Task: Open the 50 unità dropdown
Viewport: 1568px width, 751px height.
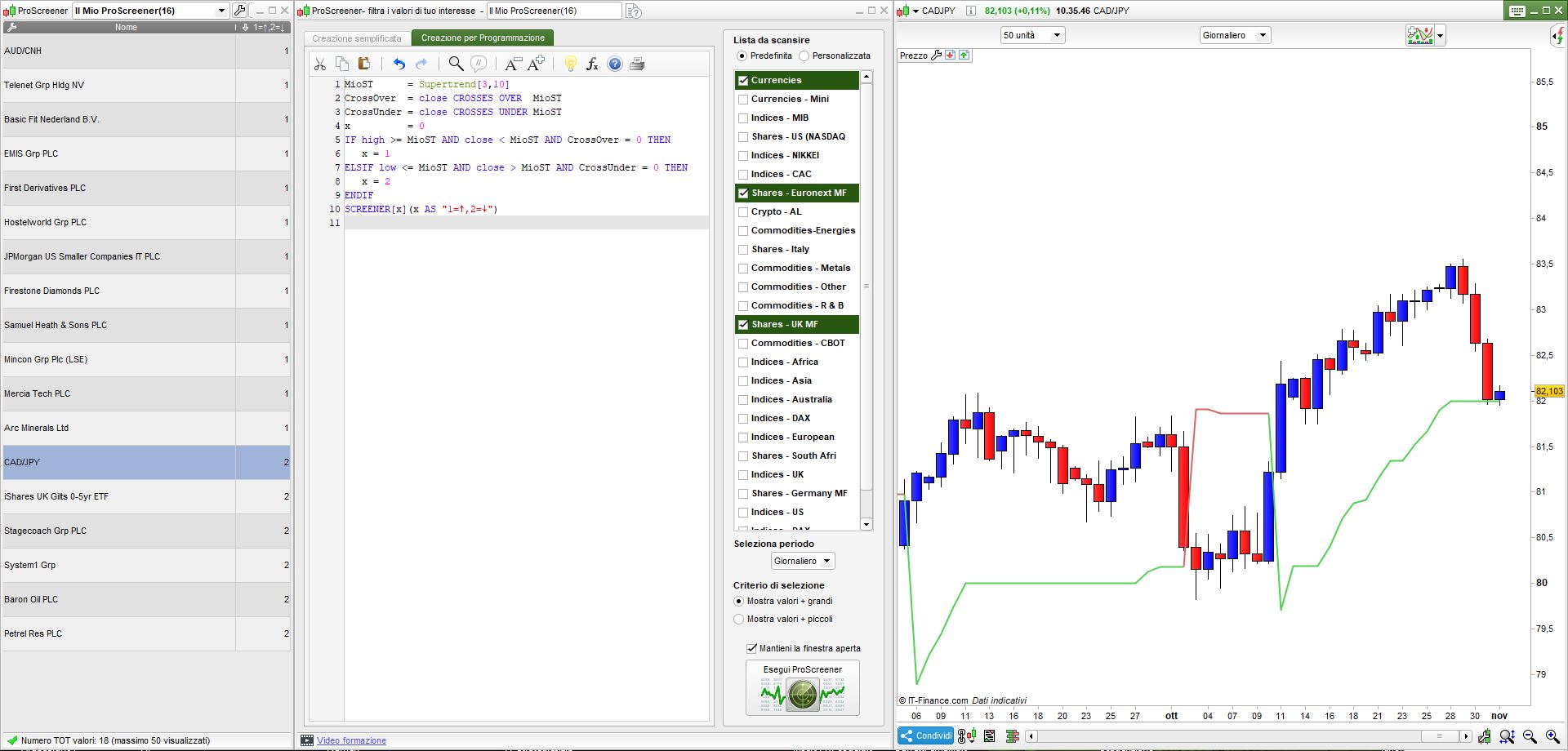Action: 1032,35
